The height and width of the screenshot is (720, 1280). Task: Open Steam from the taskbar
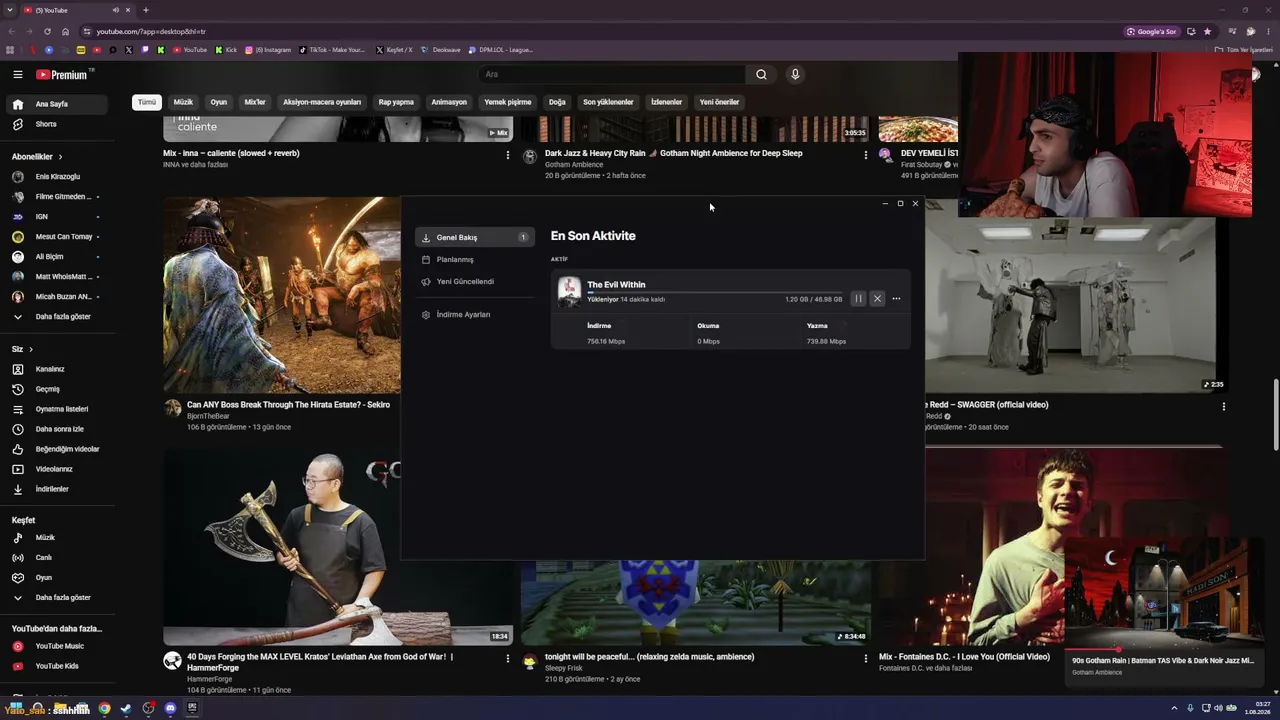click(126, 708)
